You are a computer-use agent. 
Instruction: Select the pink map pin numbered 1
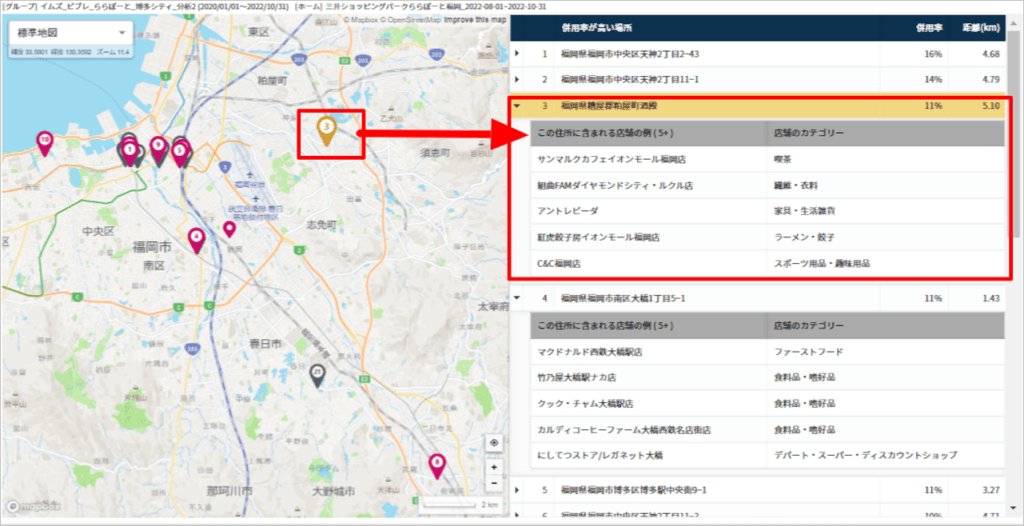(x=130, y=154)
